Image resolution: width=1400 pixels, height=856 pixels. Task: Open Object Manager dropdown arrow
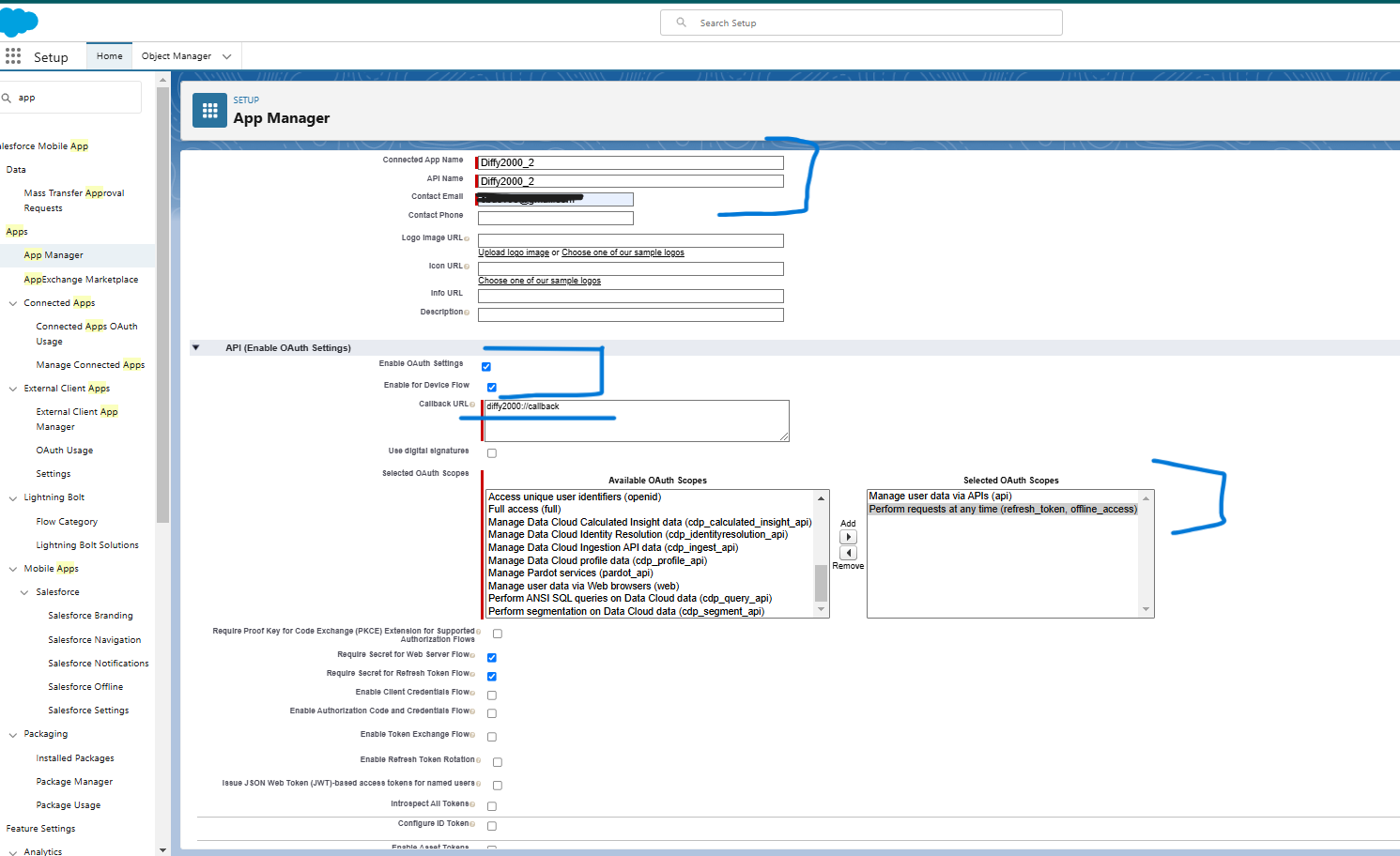pos(226,56)
